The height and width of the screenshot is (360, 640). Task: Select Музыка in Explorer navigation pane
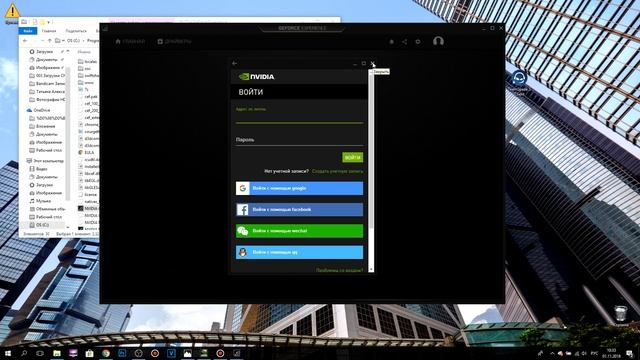point(40,201)
